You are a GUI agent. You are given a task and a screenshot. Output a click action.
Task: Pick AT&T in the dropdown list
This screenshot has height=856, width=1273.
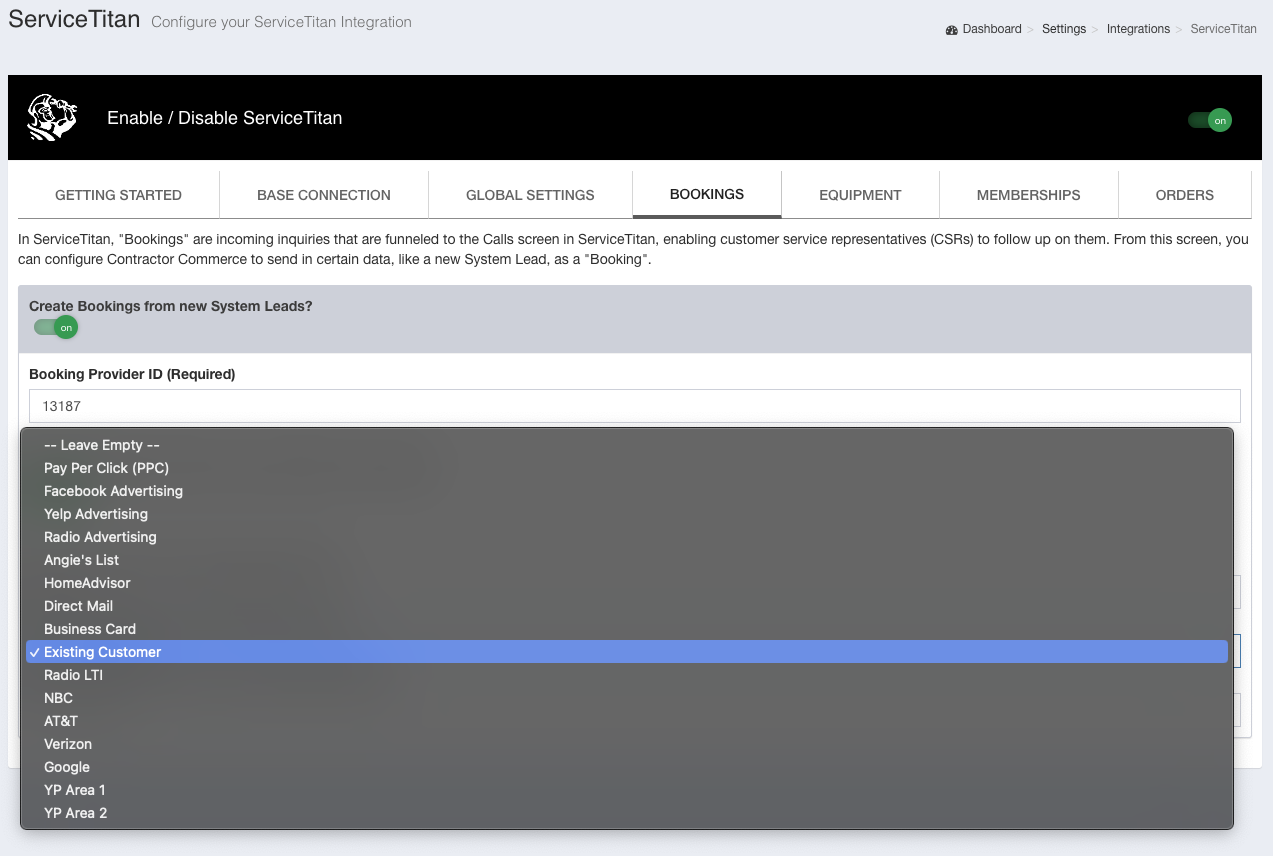click(x=627, y=721)
